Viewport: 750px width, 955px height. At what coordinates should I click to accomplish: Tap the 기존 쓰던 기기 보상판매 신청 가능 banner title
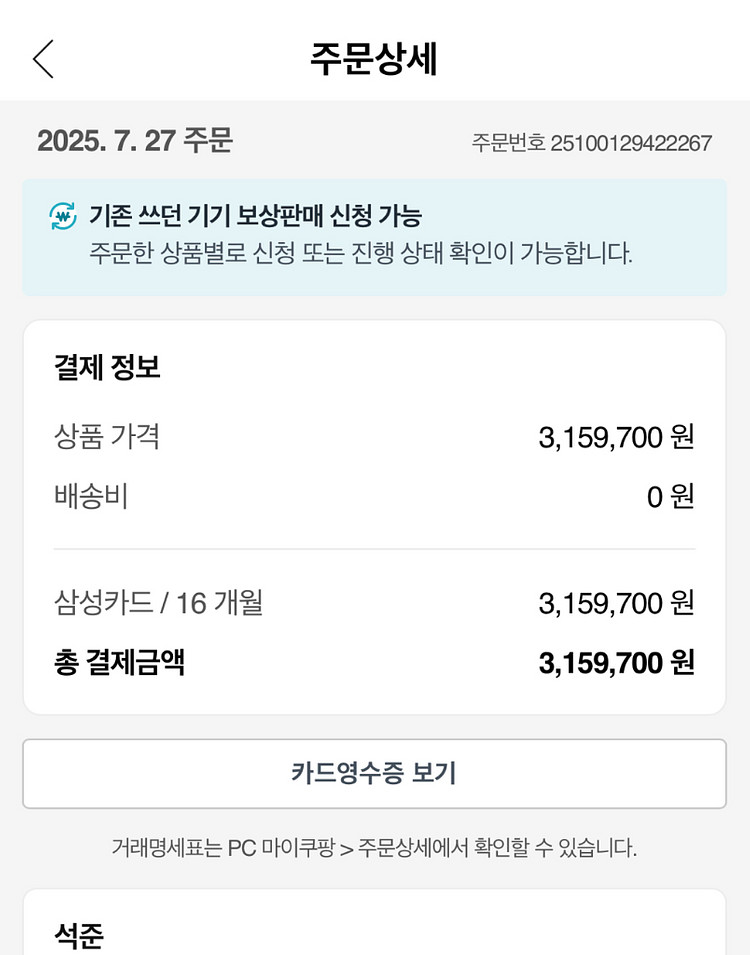coord(255,216)
